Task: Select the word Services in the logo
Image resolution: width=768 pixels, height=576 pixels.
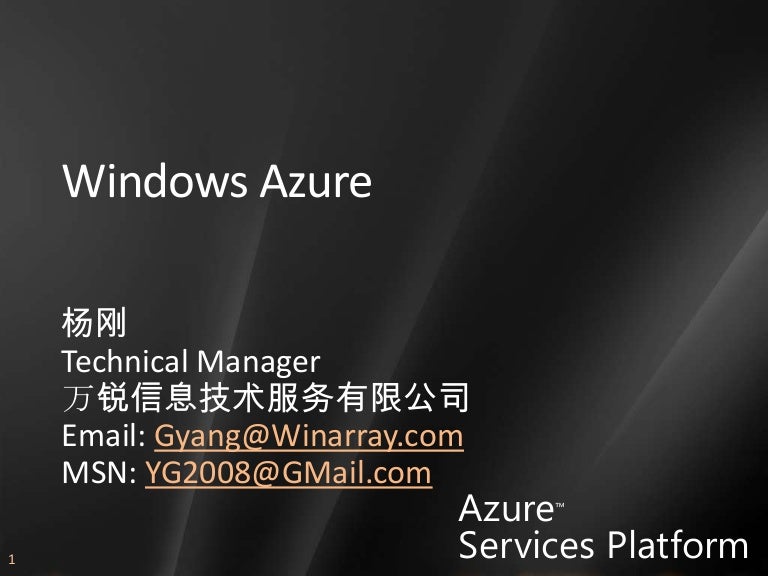Action: point(527,545)
